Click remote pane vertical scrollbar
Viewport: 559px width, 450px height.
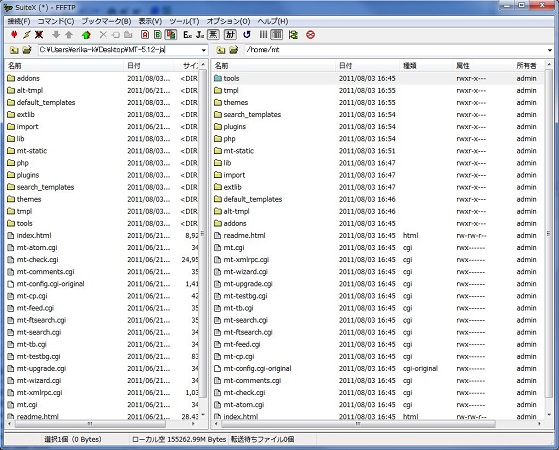click(549, 234)
